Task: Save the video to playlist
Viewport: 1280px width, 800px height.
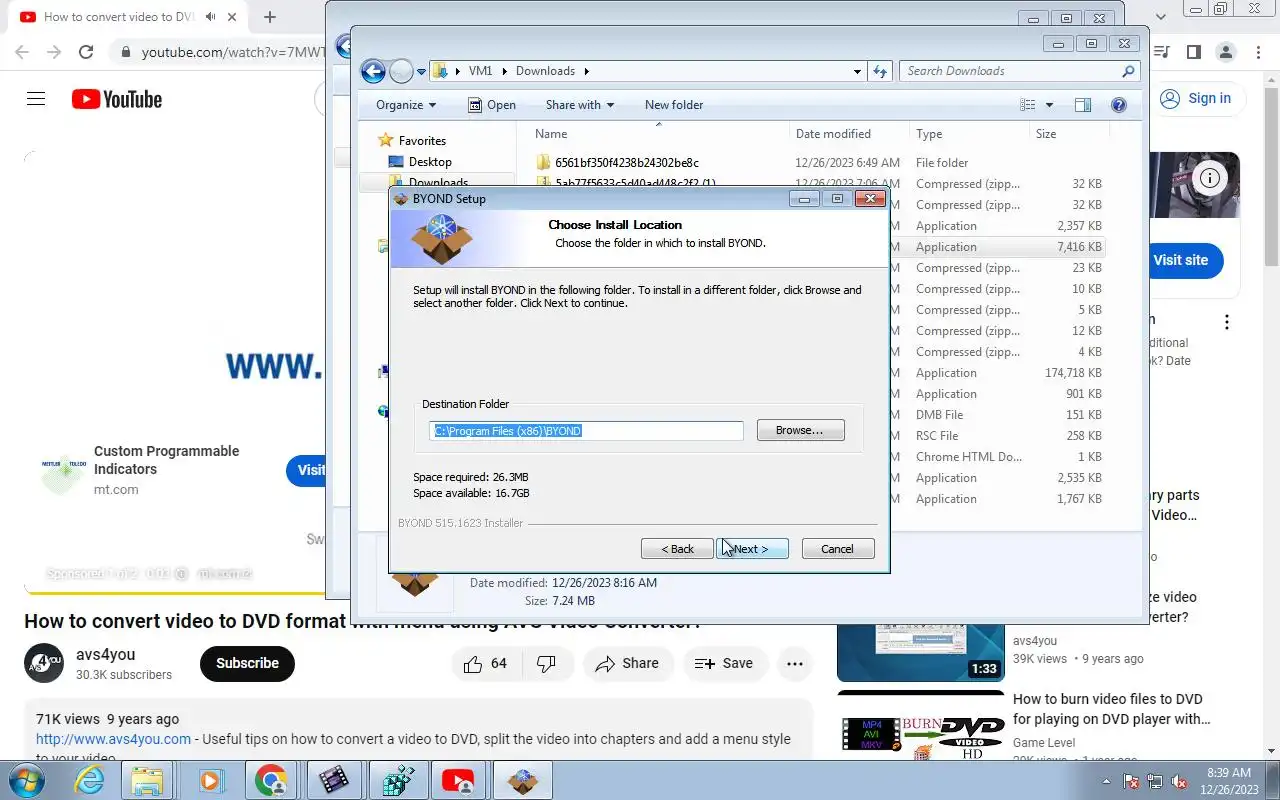Action: [724, 663]
